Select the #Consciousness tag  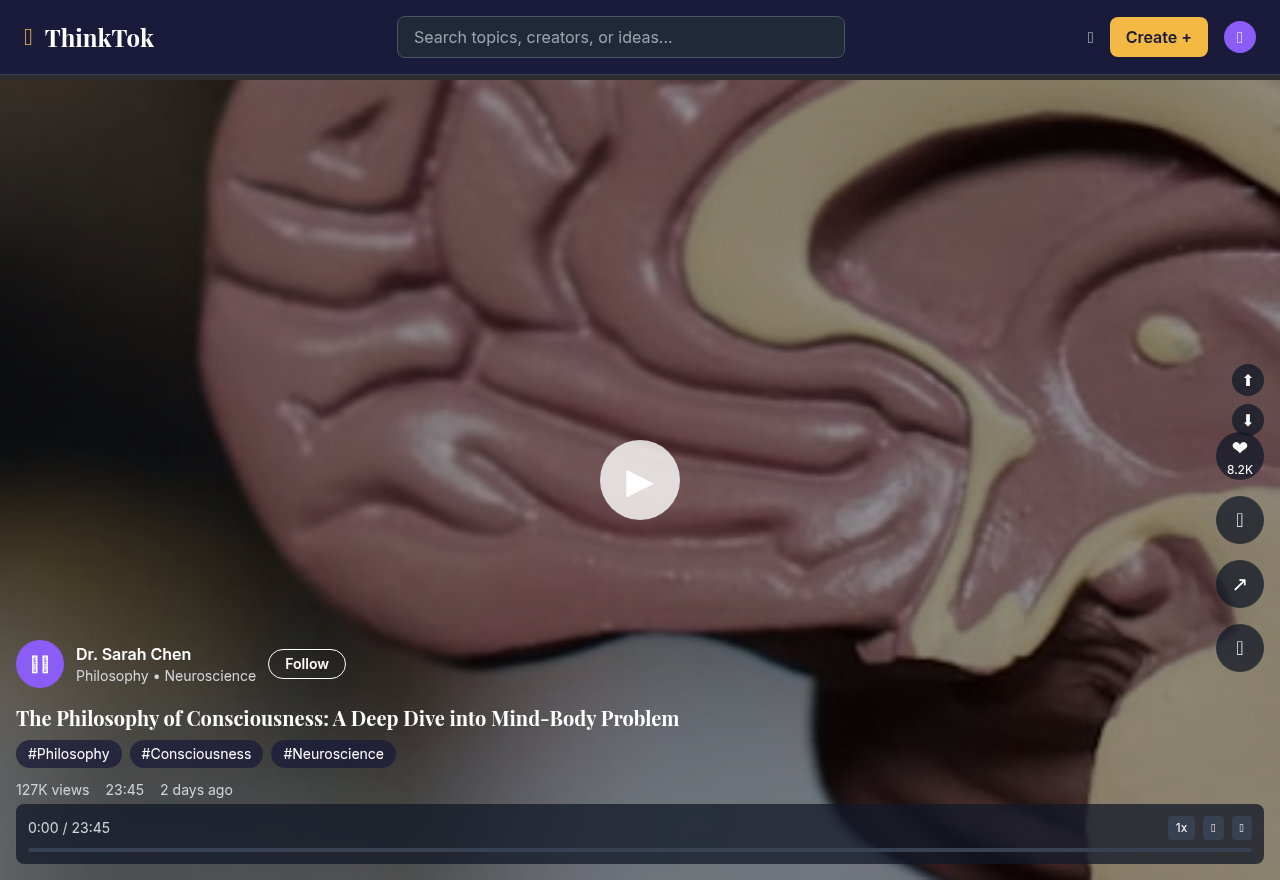(x=195, y=754)
